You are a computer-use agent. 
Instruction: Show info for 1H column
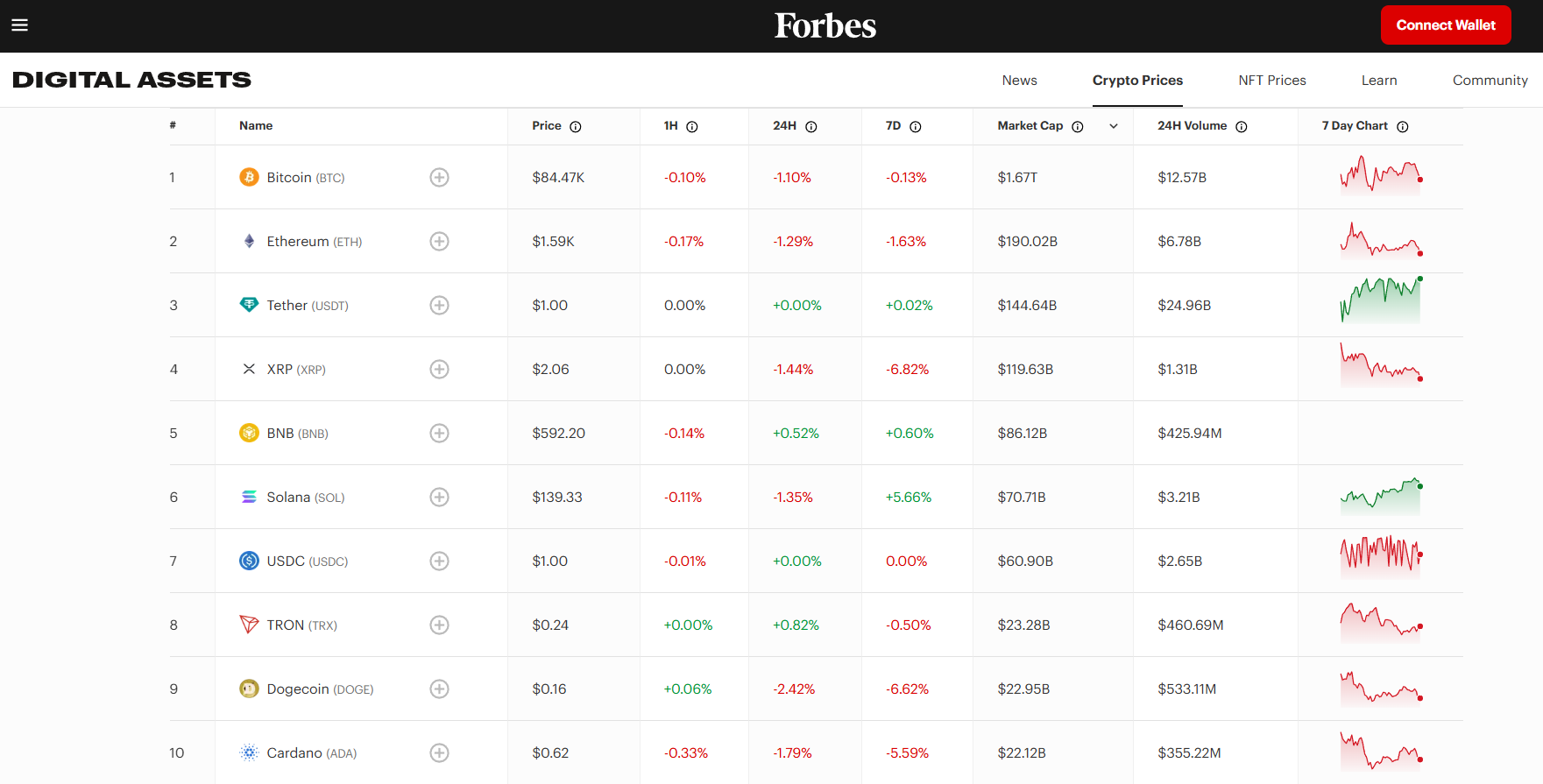point(692,127)
